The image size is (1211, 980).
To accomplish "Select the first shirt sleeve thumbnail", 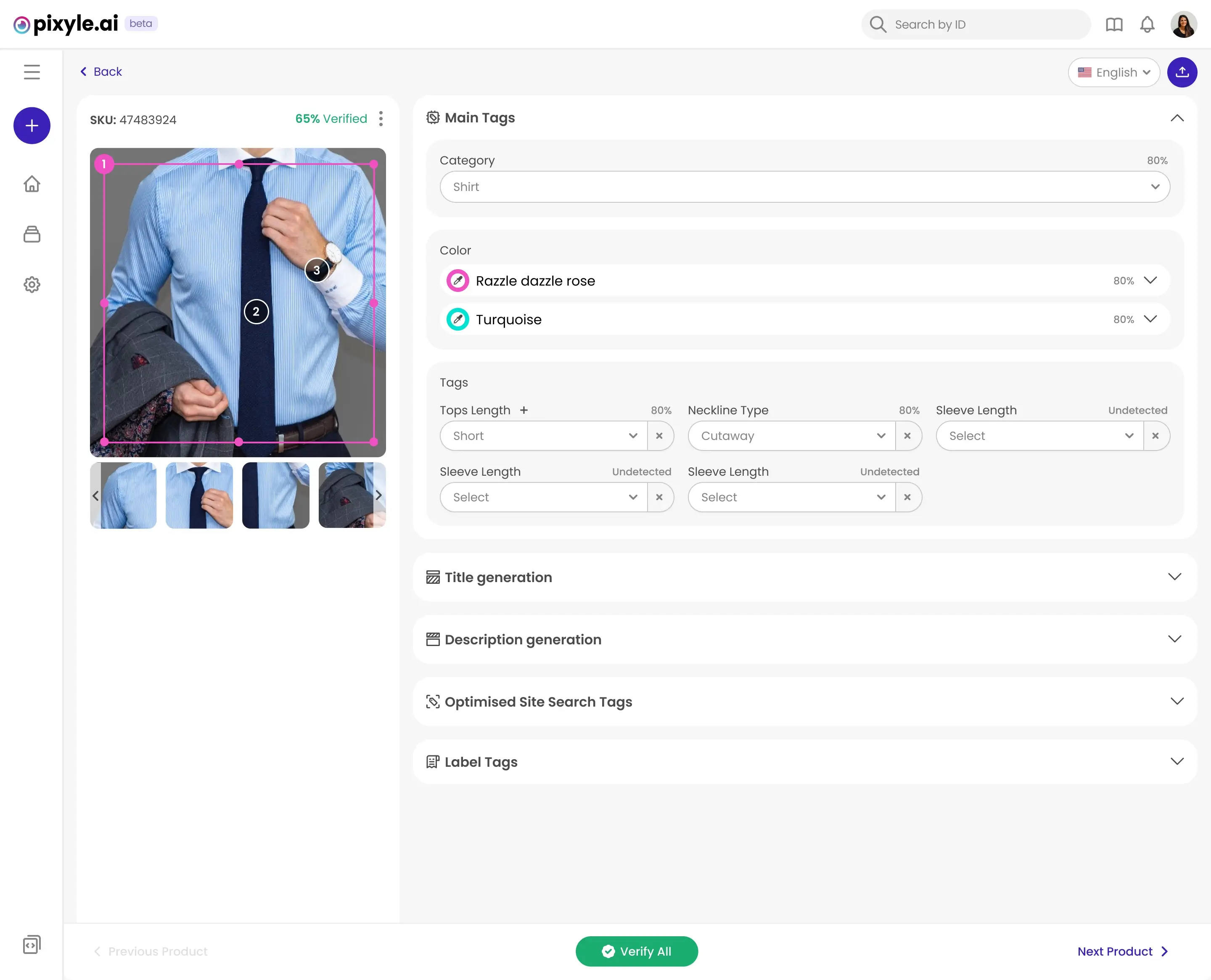I will [x=124, y=495].
